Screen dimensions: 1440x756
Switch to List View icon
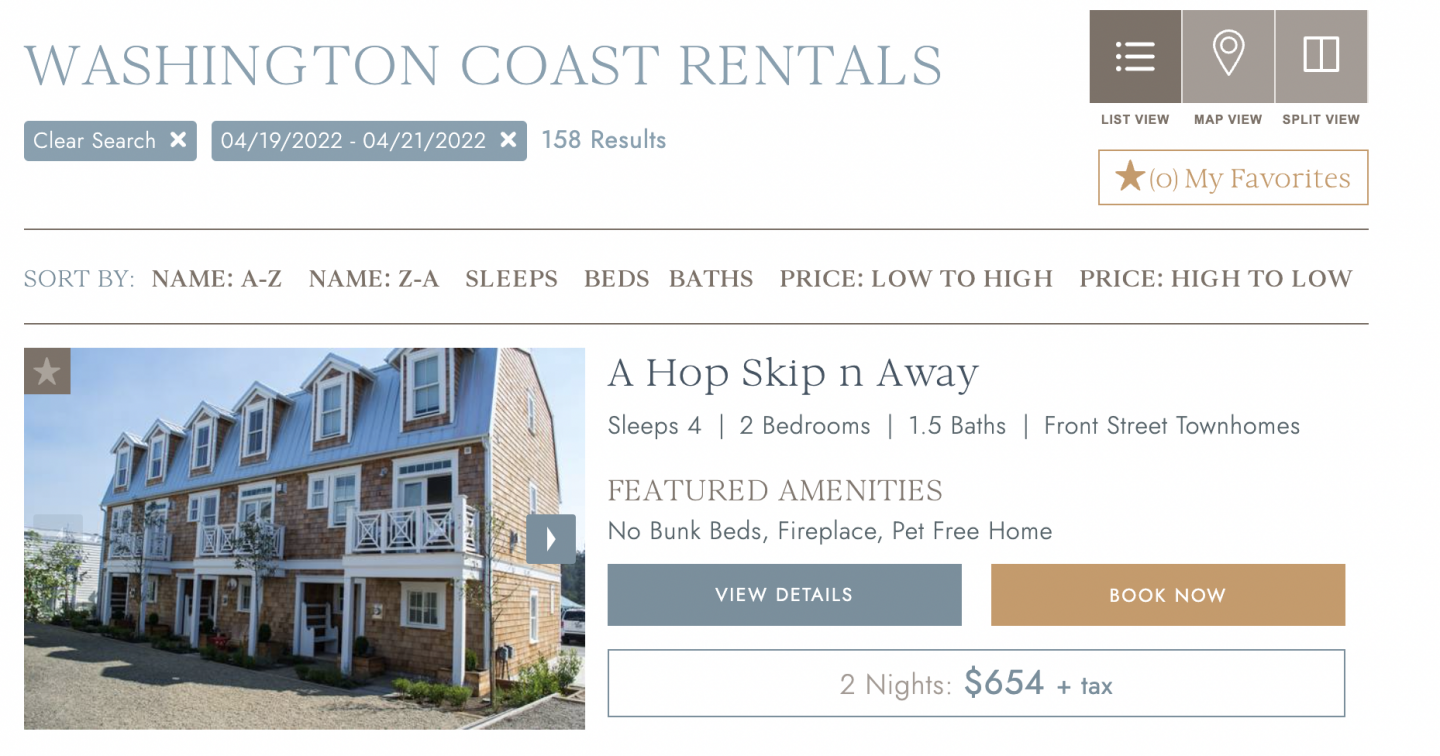click(x=1135, y=56)
